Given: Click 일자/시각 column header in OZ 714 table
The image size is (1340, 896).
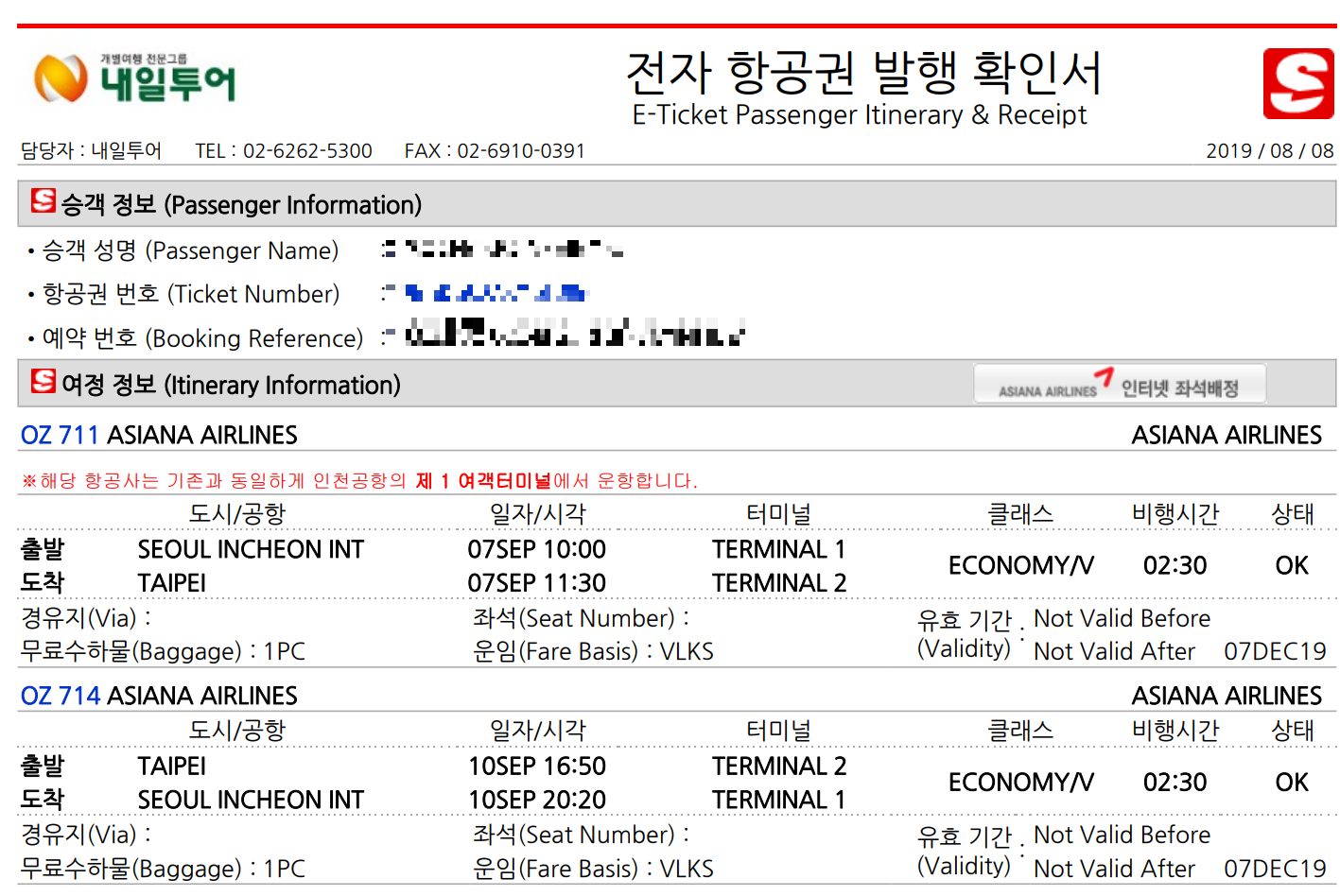Looking at the screenshot, I should click(538, 730).
